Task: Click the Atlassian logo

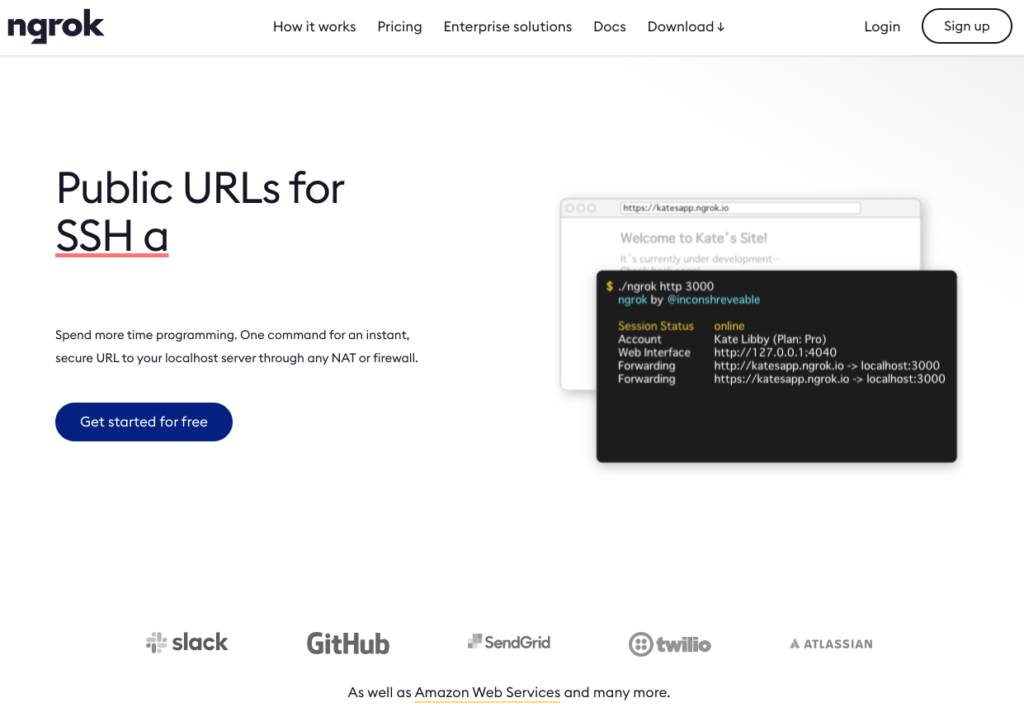Action: (x=831, y=644)
